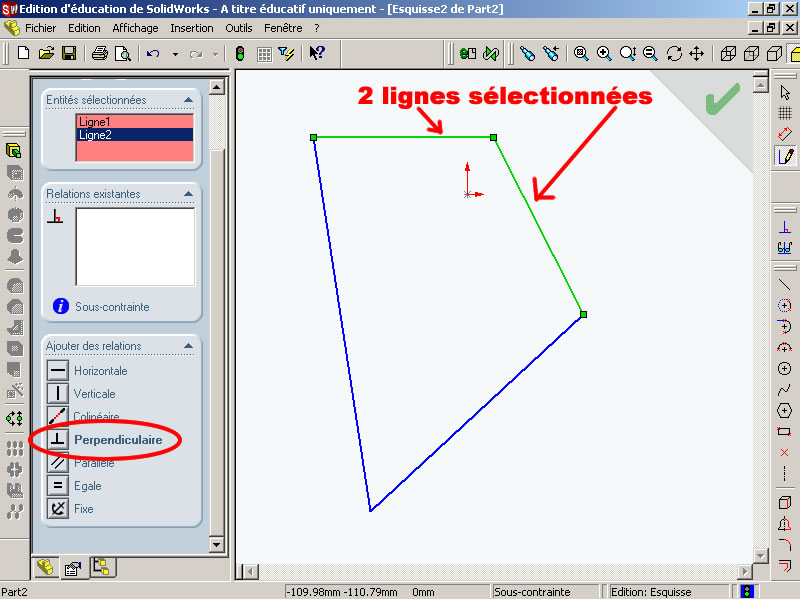Open the Fenêtre menu
The width and height of the screenshot is (800, 600).
[x=283, y=28]
